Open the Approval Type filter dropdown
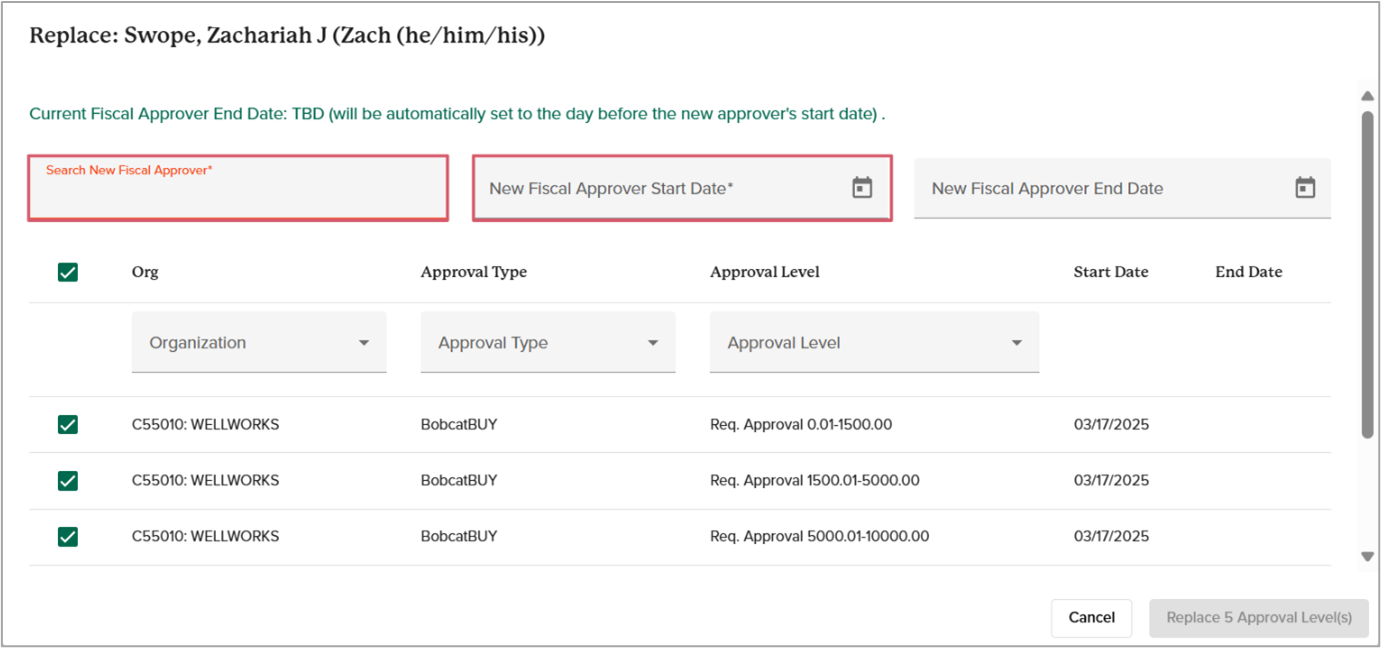1381x648 pixels. 548,343
